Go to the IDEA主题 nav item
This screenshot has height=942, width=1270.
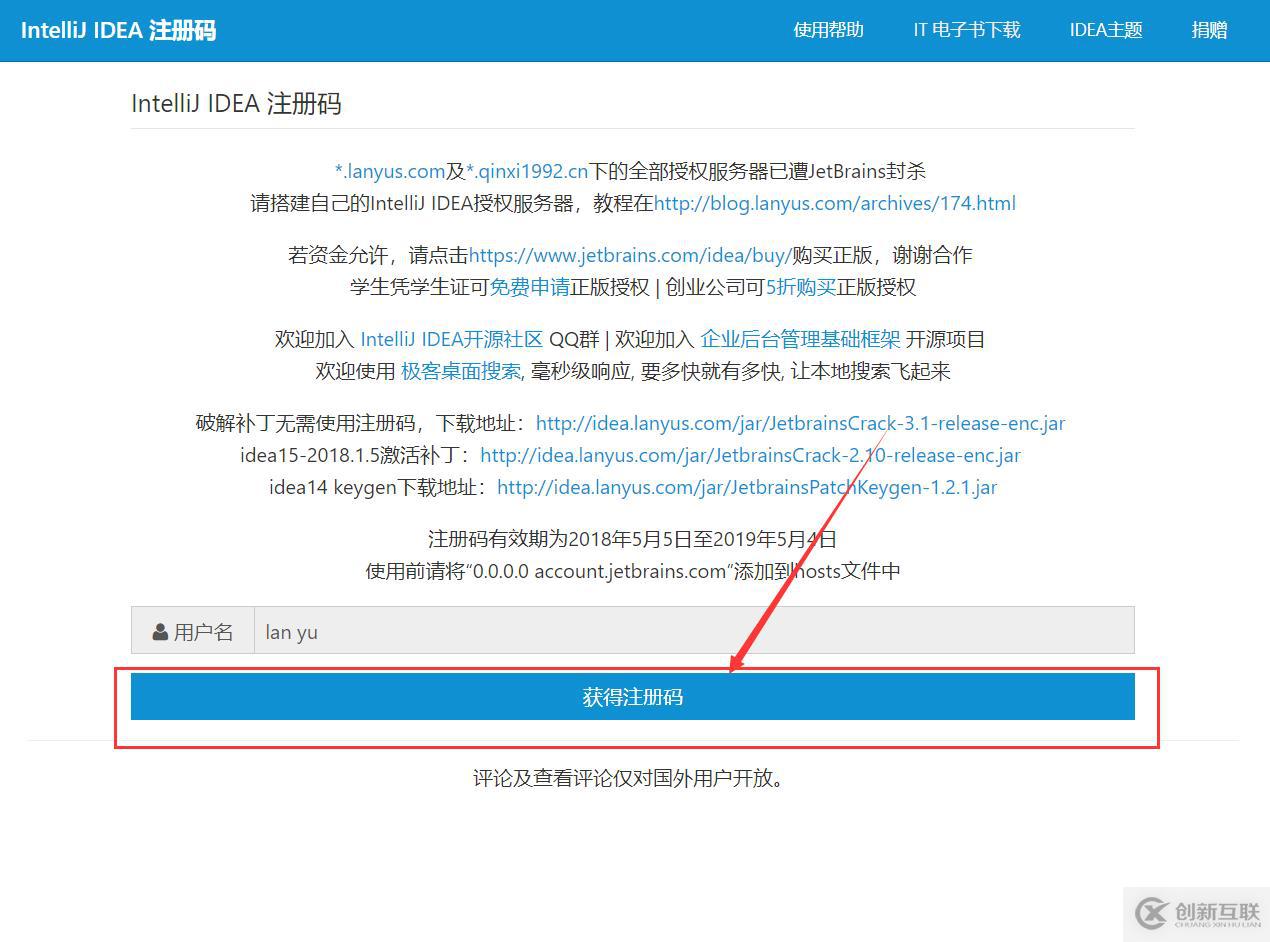(1106, 30)
